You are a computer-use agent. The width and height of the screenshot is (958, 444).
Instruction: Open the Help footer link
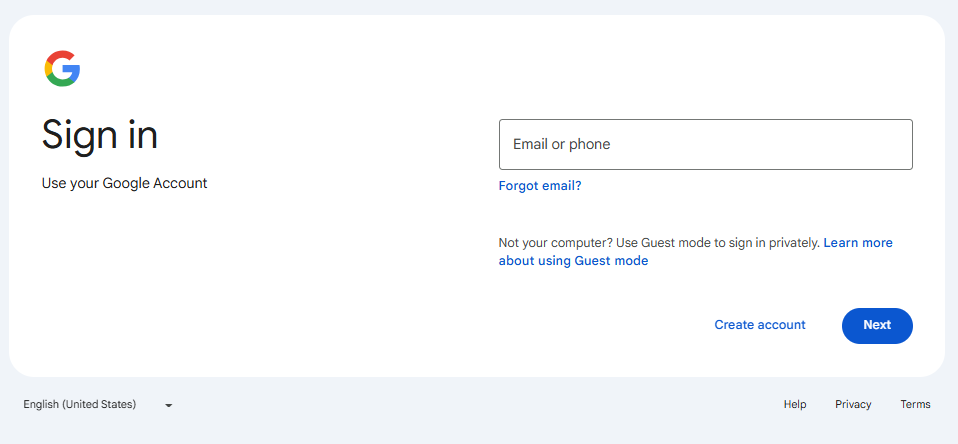coord(795,404)
